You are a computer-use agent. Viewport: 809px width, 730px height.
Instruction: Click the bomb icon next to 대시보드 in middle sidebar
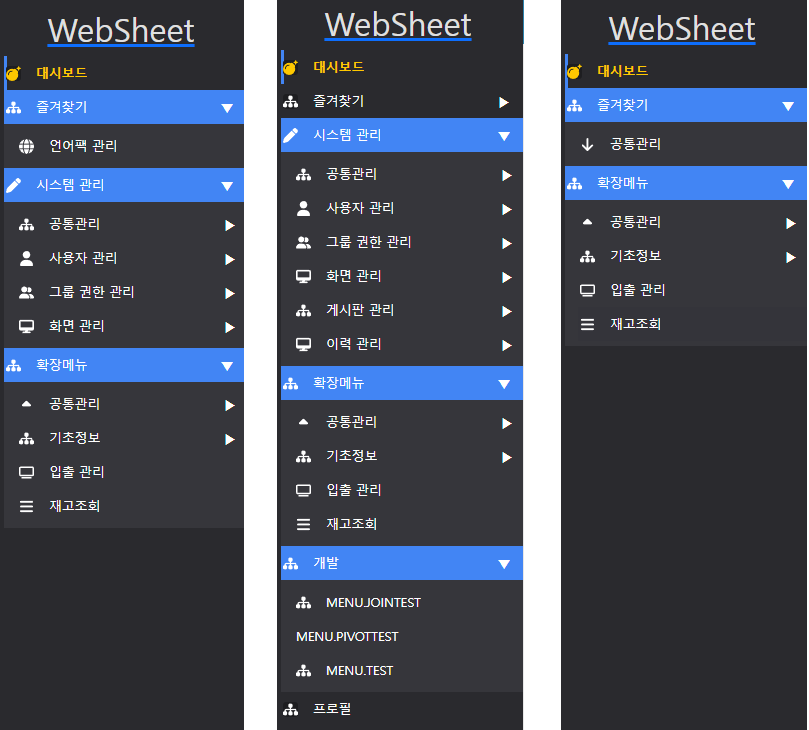click(x=290, y=67)
